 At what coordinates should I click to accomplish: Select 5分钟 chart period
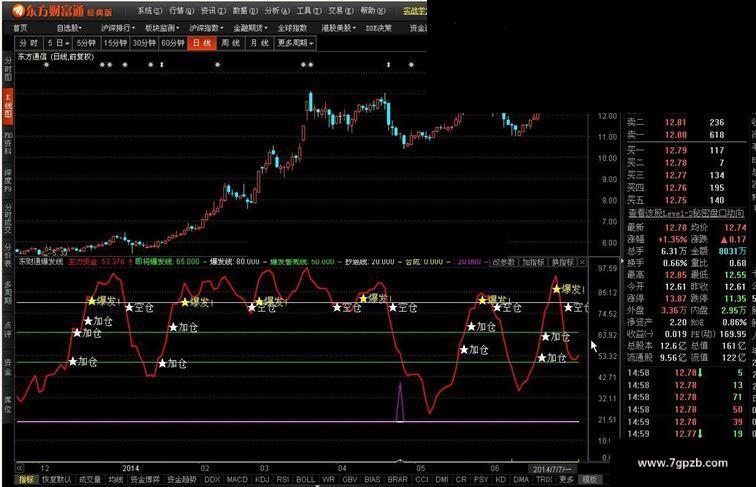[x=86, y=43]
